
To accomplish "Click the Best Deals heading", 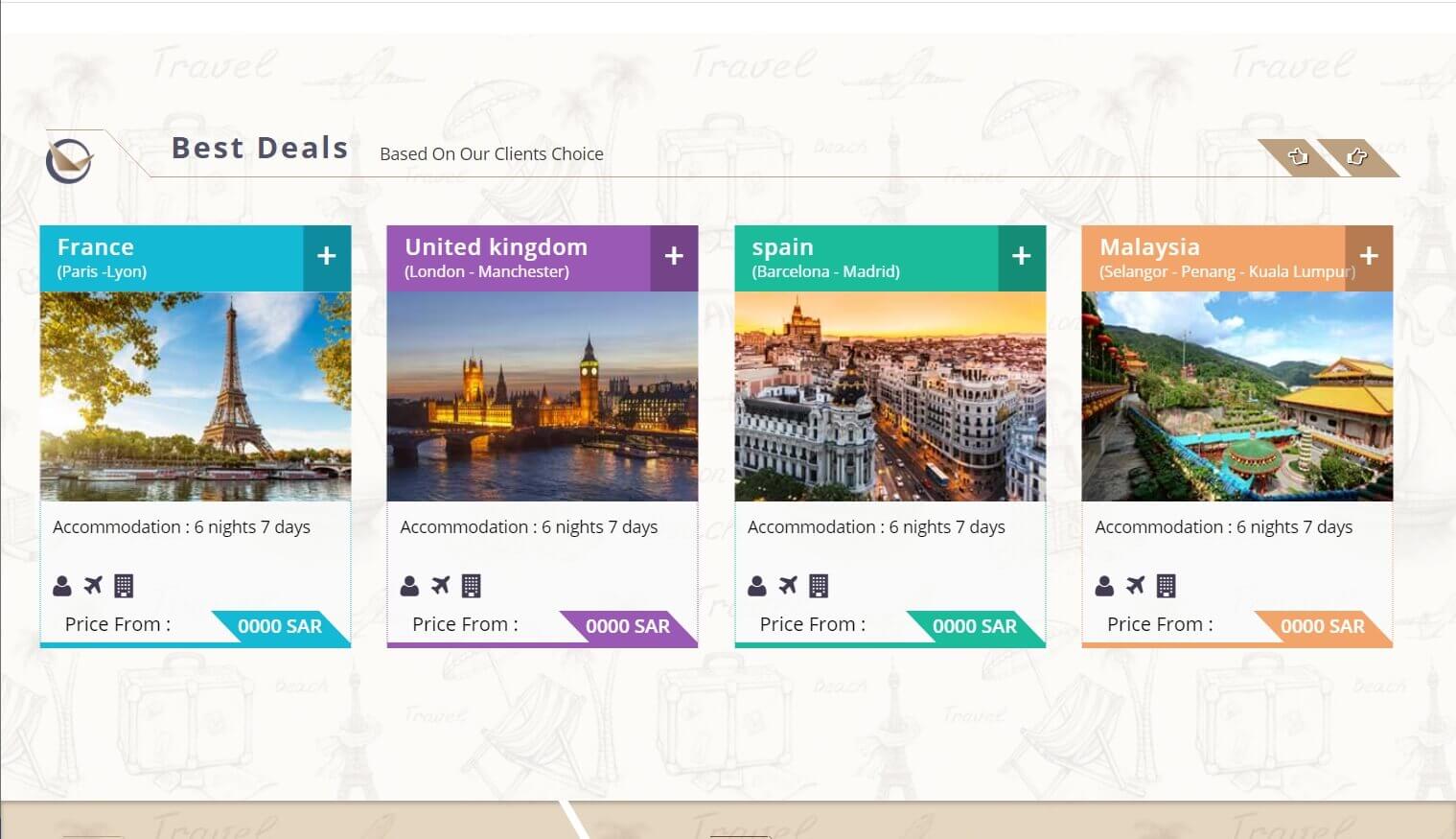I will [260, 148].
